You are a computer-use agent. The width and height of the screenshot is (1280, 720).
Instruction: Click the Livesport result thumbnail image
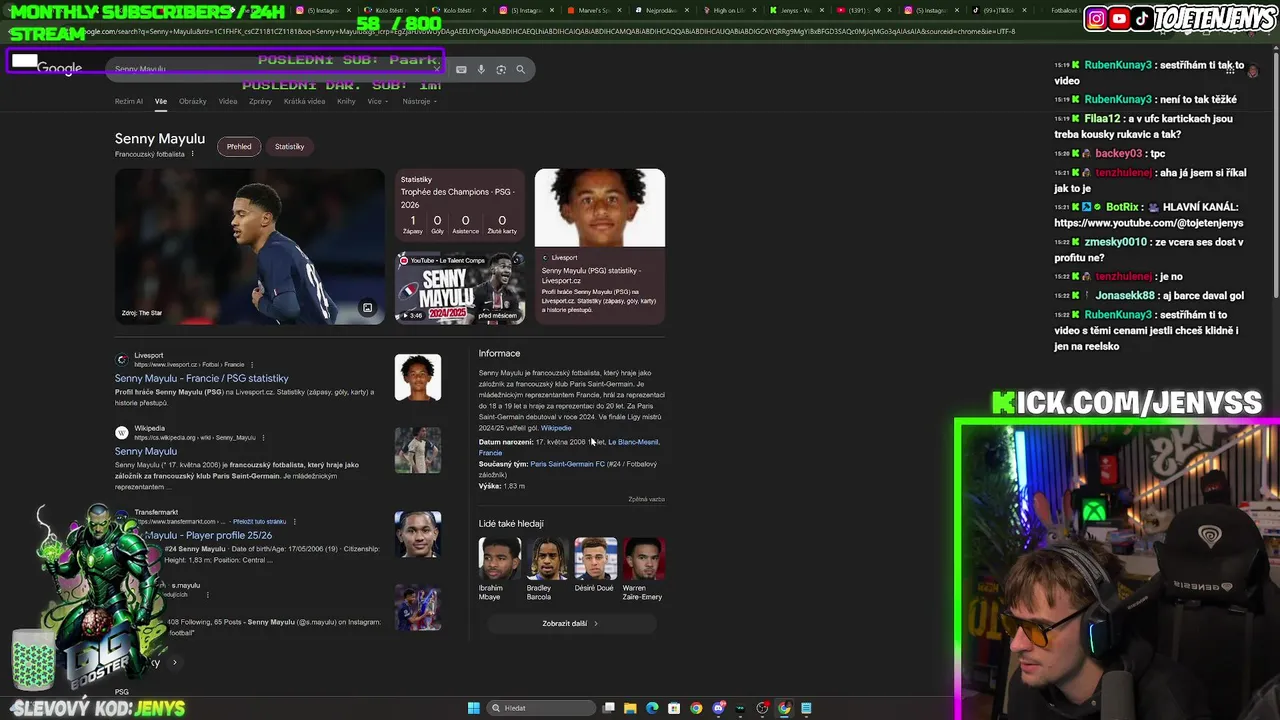(x=418, y=377)
